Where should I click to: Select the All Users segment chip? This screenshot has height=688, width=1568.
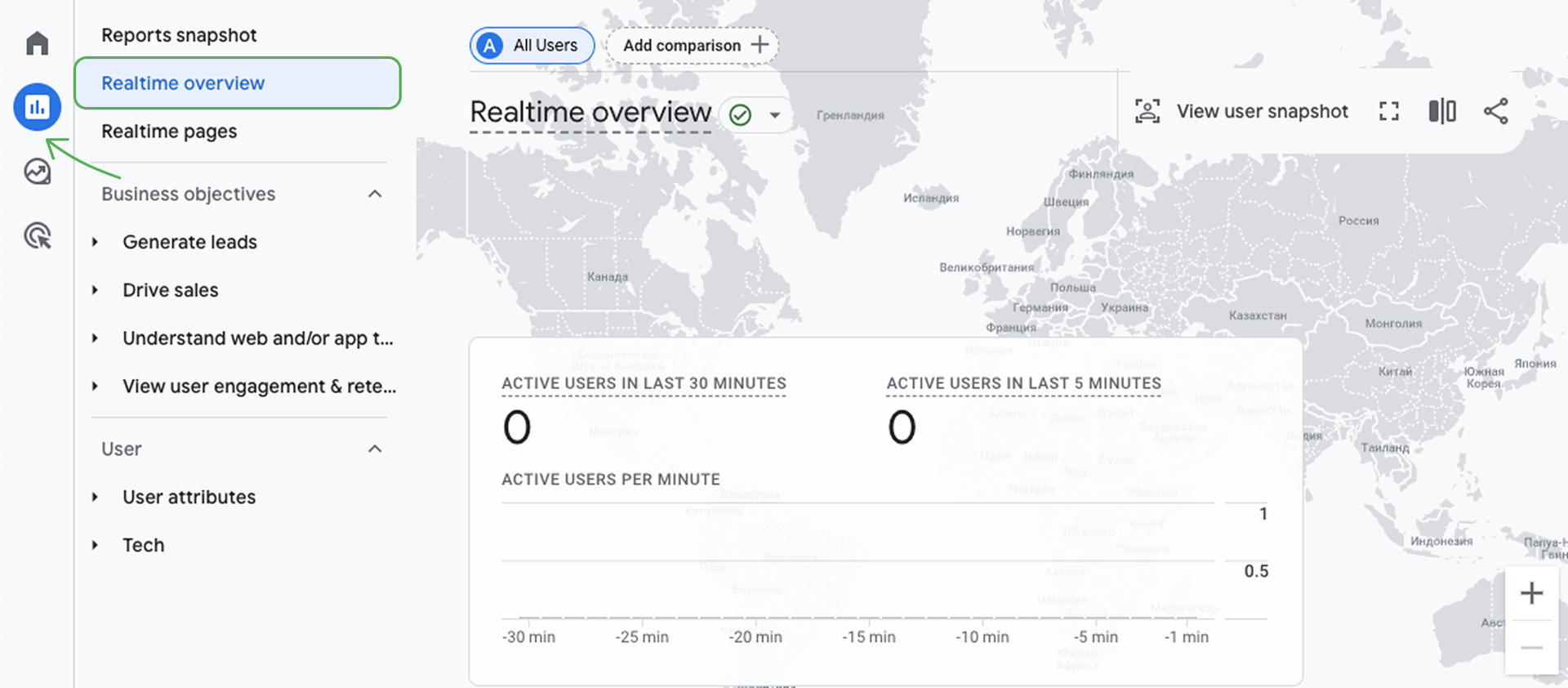coord(532,46)
